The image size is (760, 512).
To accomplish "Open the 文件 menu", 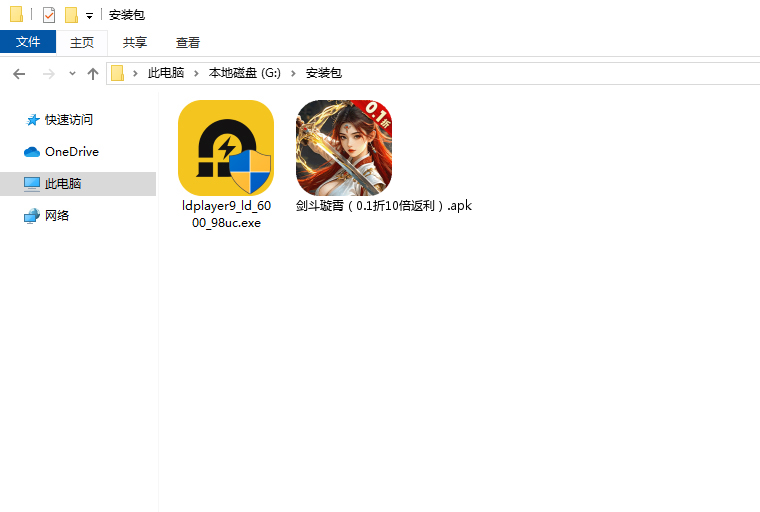I will pos(28,42).
